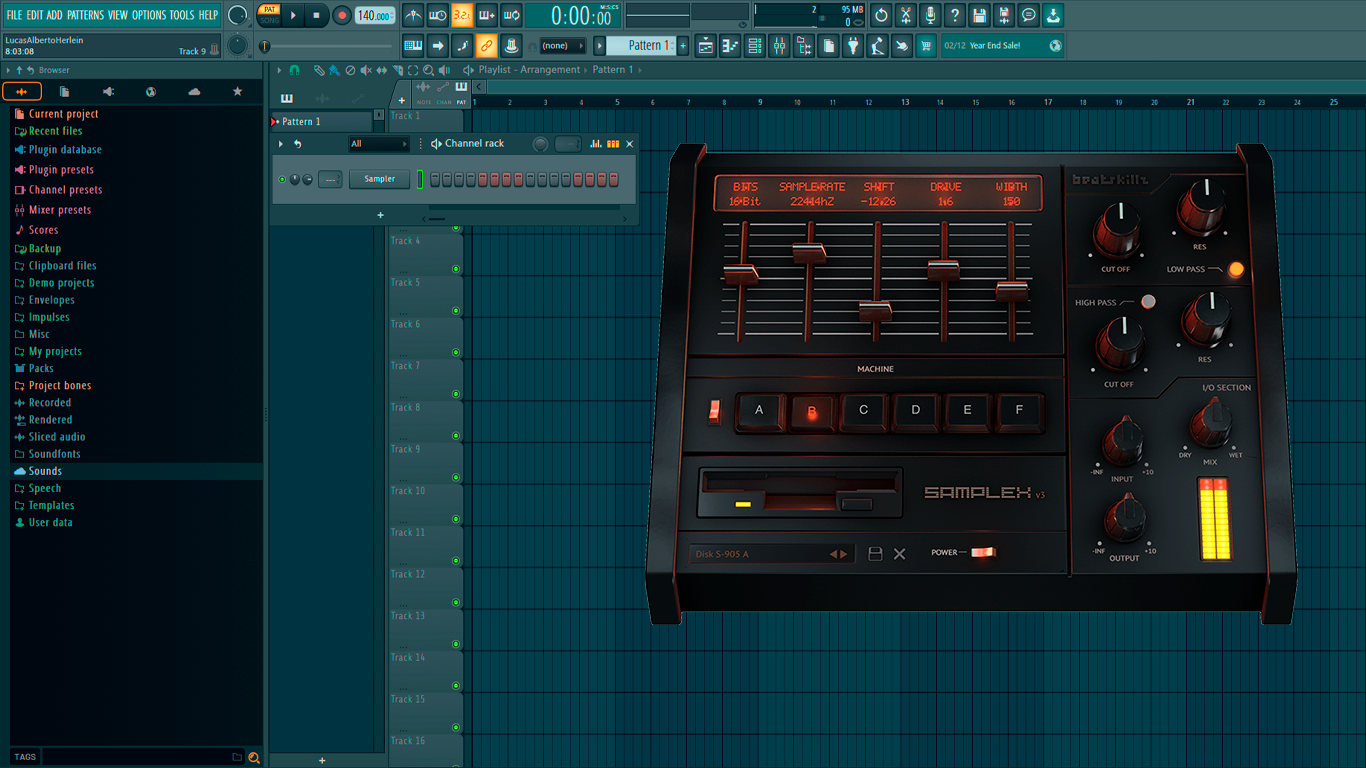Flip the Samplex machine red switch
The width and height of the screenshot is (1366, 768).
point(714,411)
